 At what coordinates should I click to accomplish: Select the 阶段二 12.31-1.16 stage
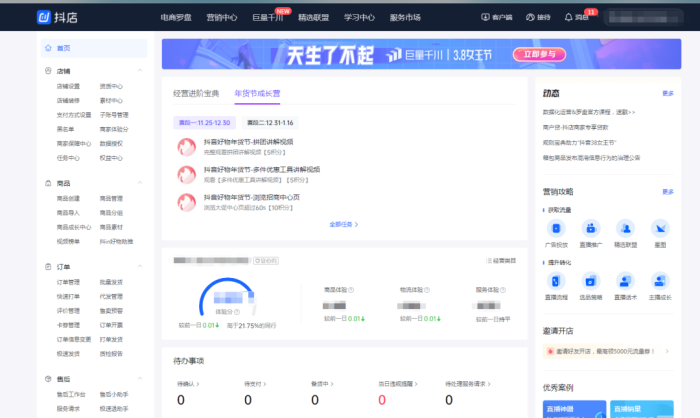270,123
